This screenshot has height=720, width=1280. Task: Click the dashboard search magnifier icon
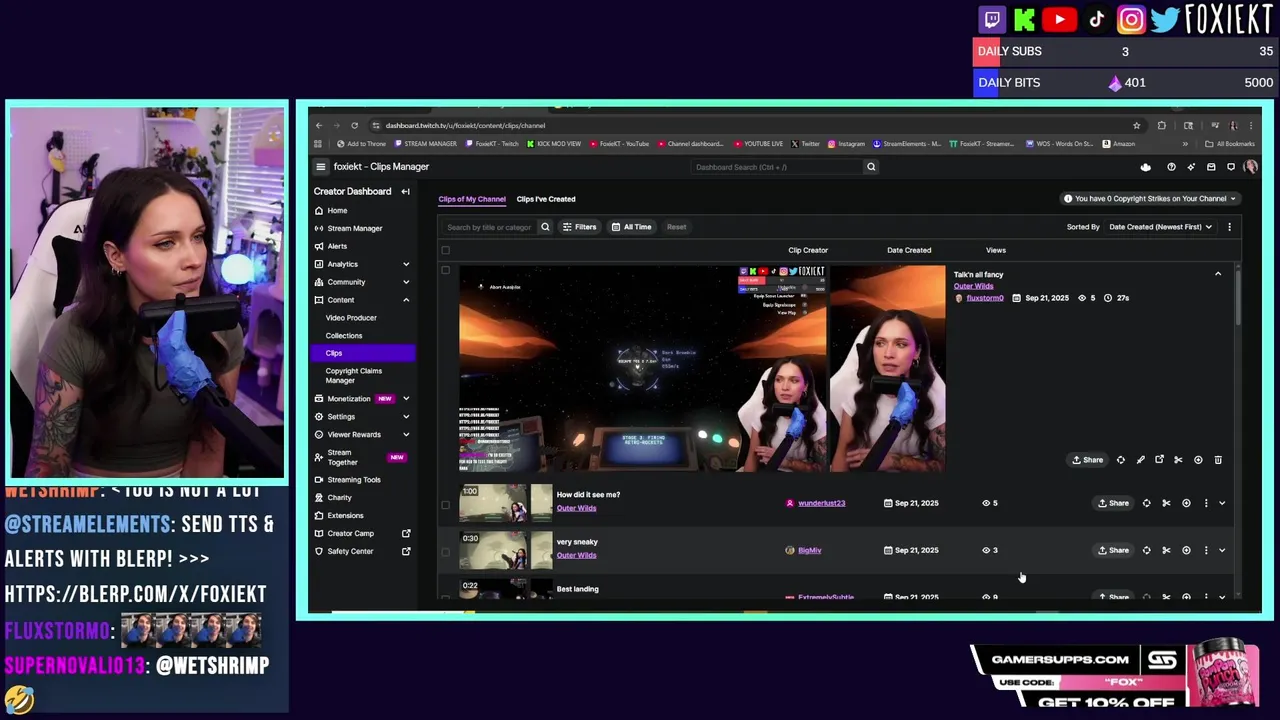pos(871,167)
